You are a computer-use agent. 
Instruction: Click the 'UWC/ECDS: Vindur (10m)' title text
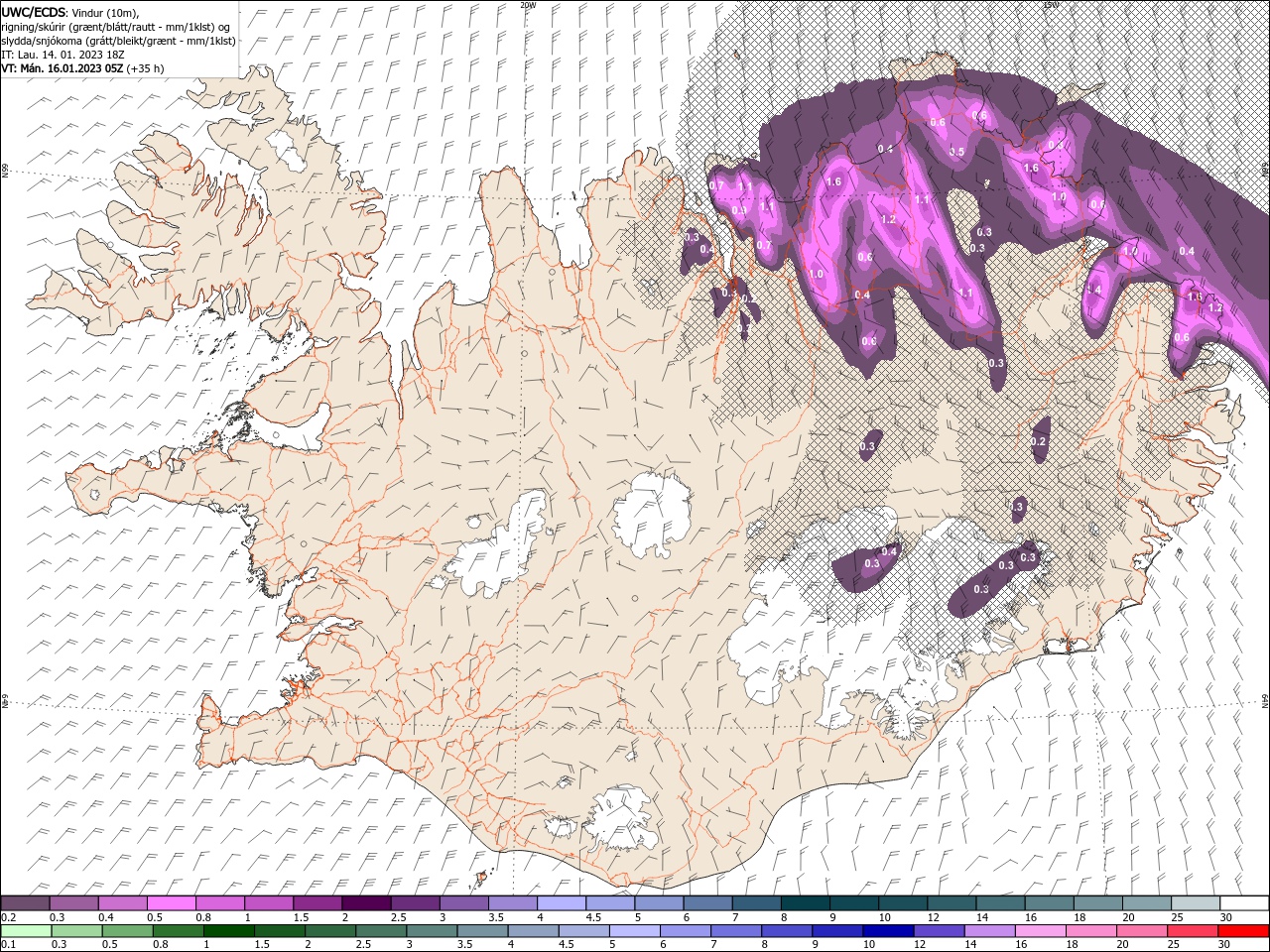[70, 12]
